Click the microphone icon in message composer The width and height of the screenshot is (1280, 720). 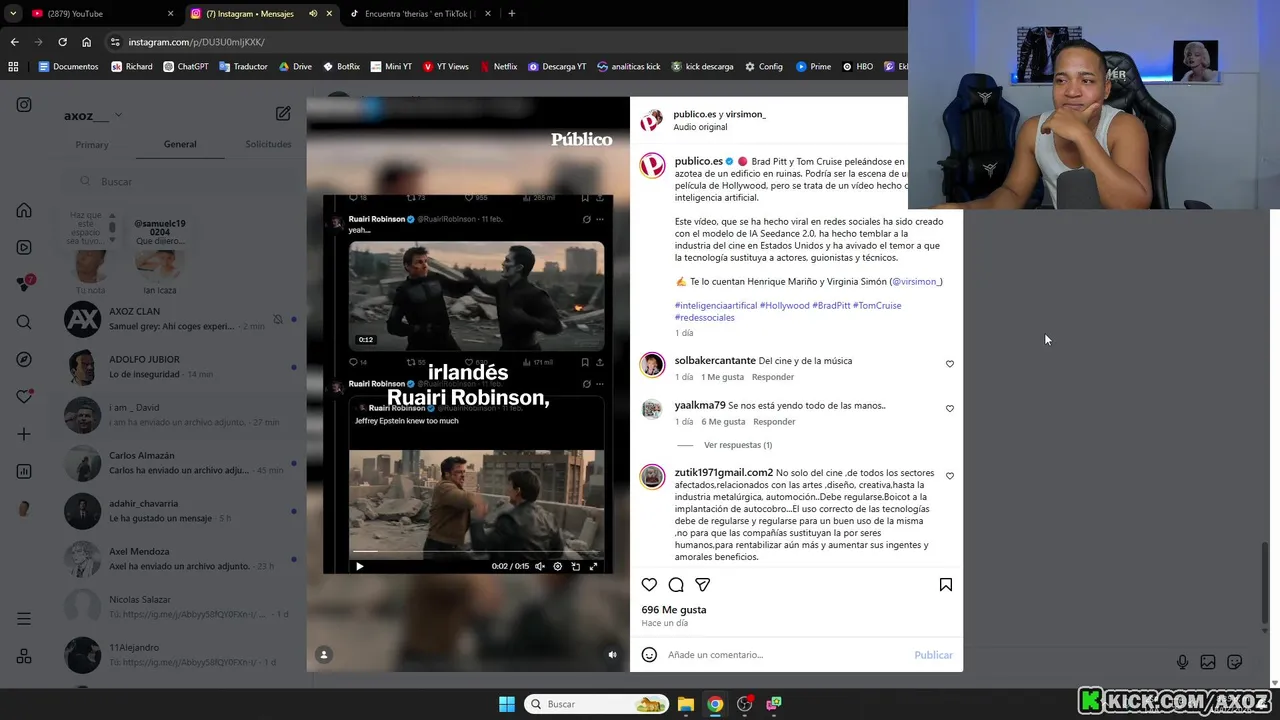pyautogui.click(x=1182, y=662)
